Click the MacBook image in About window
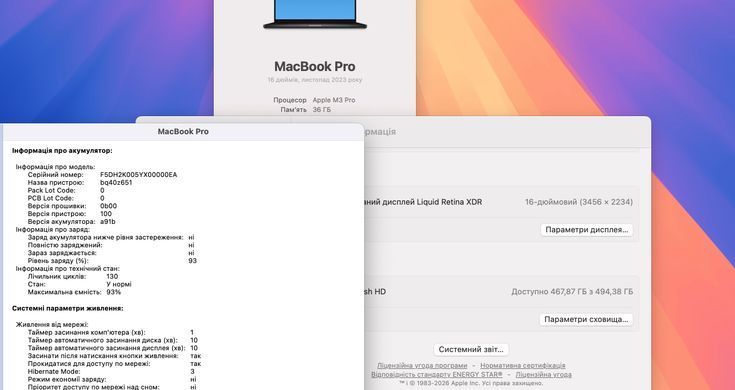This screenshot has height=390, width=735. click(x=315, y=15)
